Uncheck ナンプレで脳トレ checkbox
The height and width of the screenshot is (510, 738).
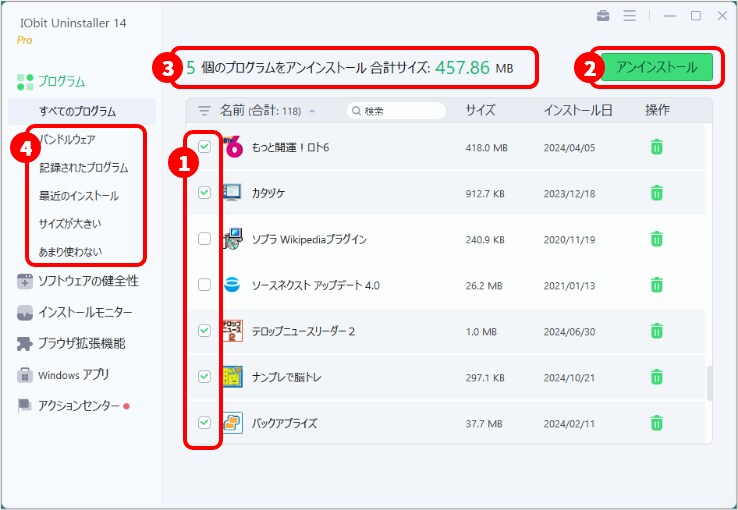click(204, 376)
